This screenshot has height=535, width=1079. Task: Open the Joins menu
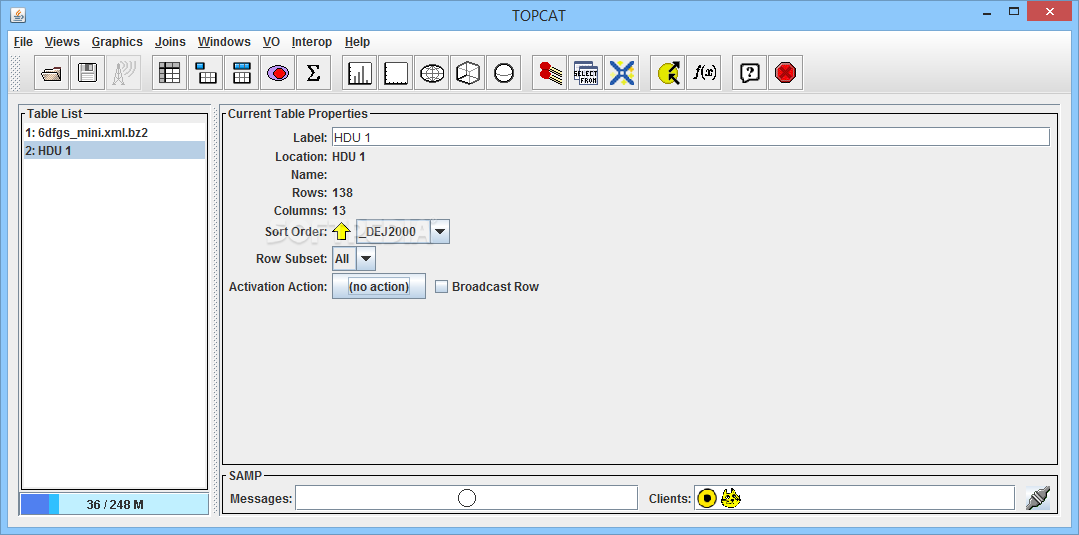click(x=170, y=42)
